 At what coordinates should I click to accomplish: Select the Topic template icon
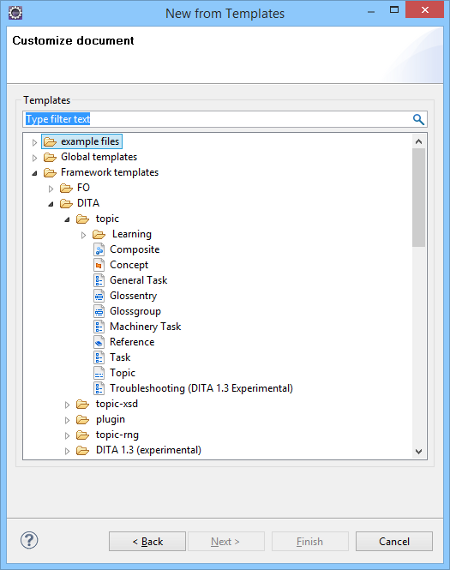click(x=99, y=373)
